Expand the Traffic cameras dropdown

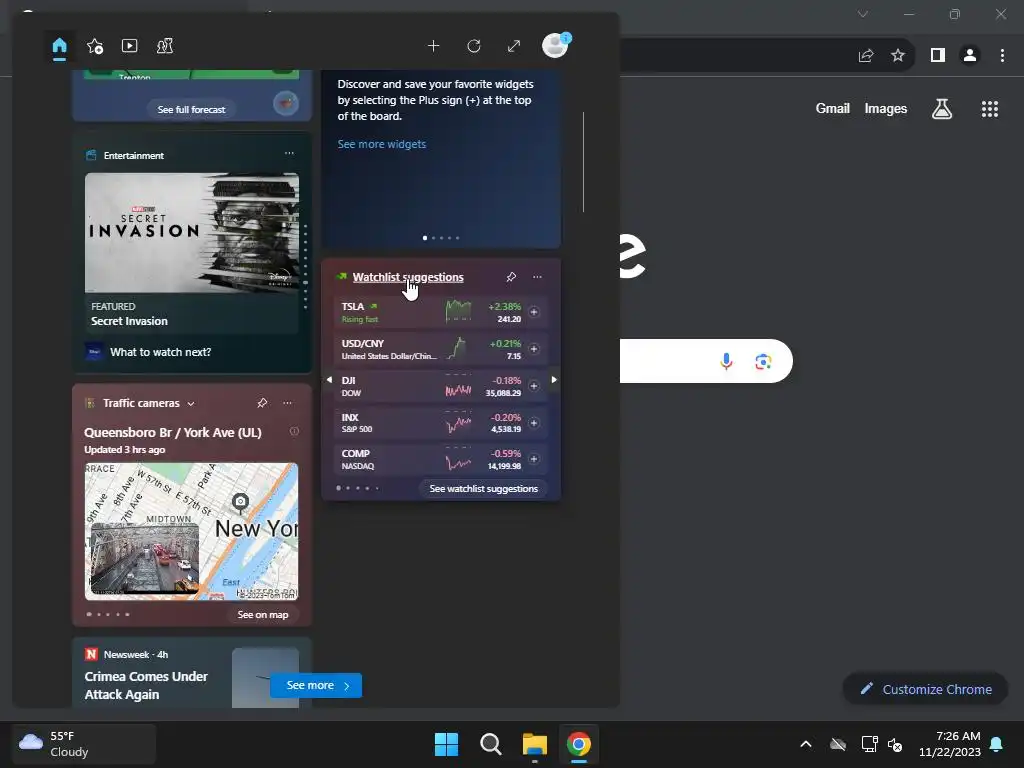[x=191, y=404]
